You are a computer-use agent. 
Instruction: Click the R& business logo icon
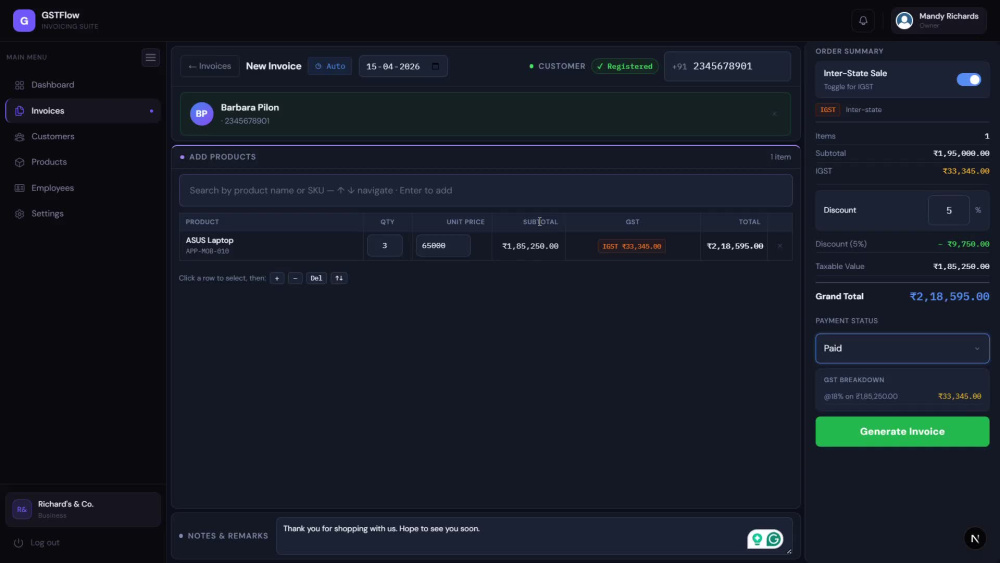(x=22, y=509)
